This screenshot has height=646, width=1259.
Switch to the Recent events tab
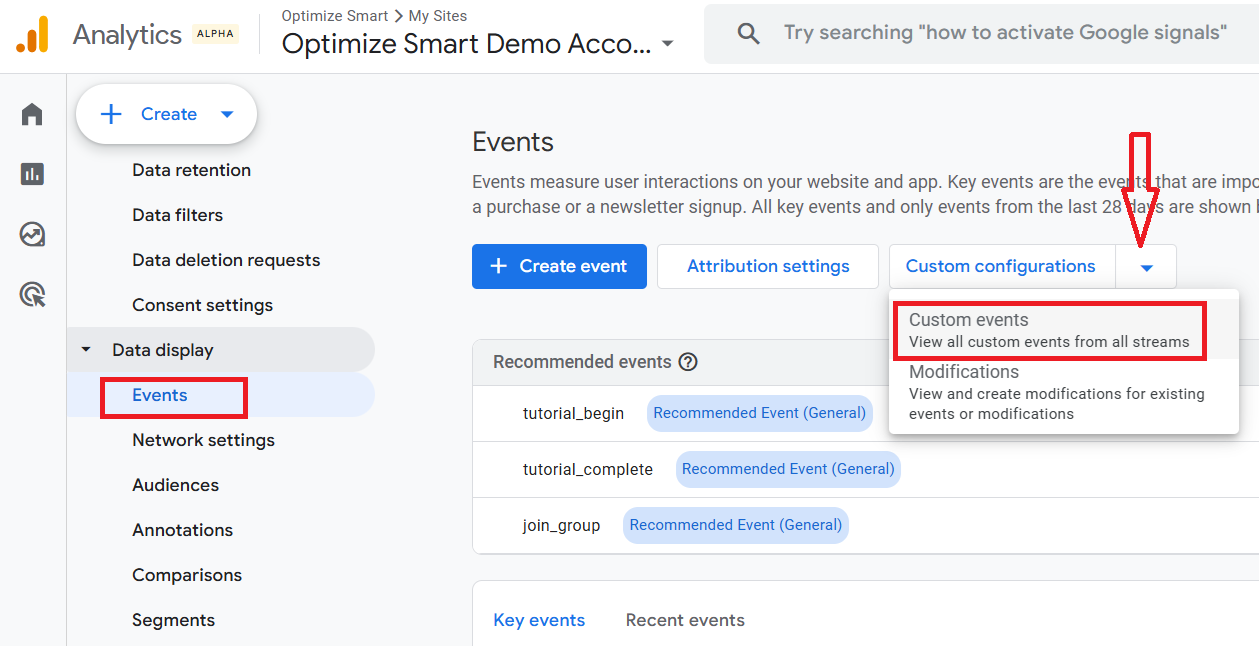pyautogui.click(x=685, y=620)
